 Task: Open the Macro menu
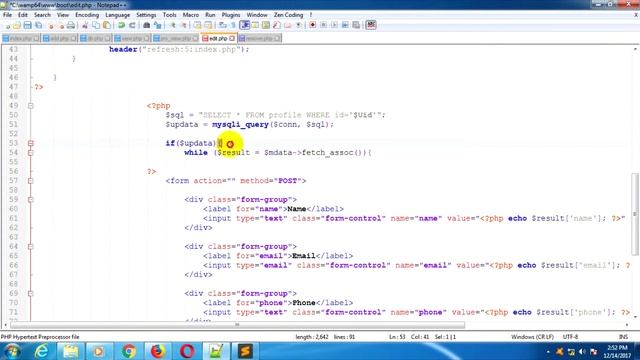191,15
